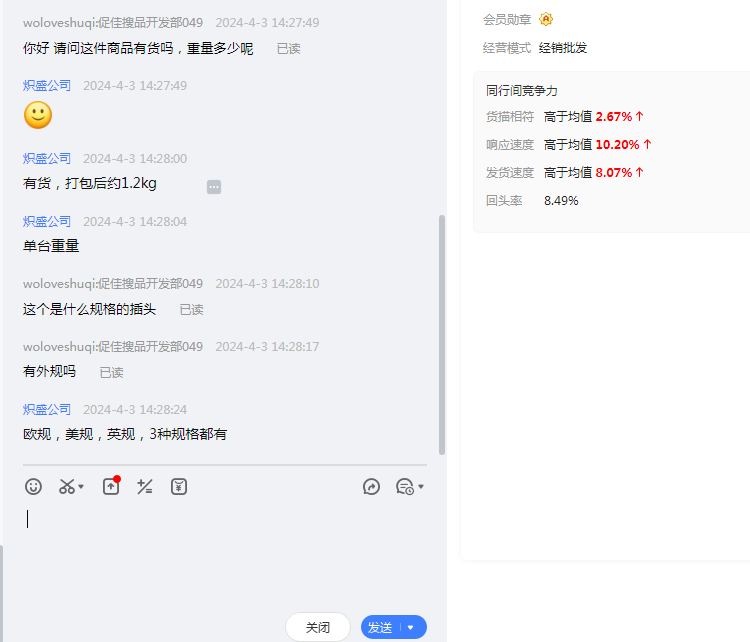Open the chat history clock icon
750x642 pixels.
pyautogui.click(x=404, y=487)
